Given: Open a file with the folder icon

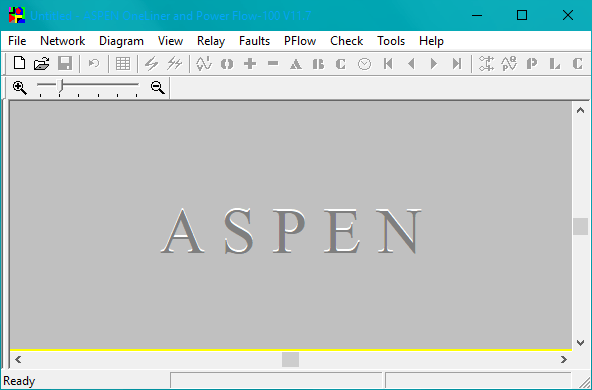Looking at the screenshot, I should pyautogui.click(x=42, y=63).
